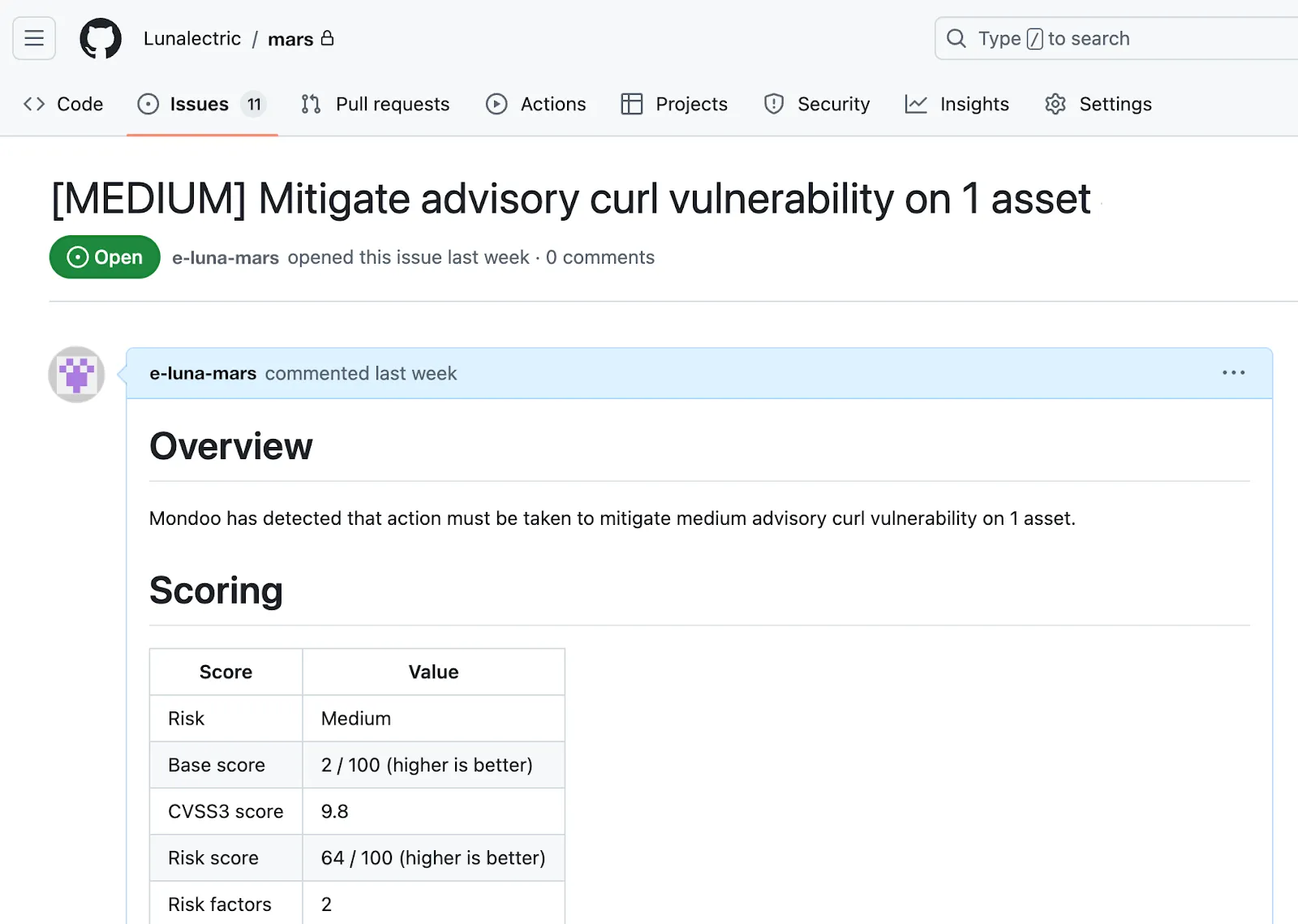
Task: Click the Issues count badge 11
Action: coord(254,104)
